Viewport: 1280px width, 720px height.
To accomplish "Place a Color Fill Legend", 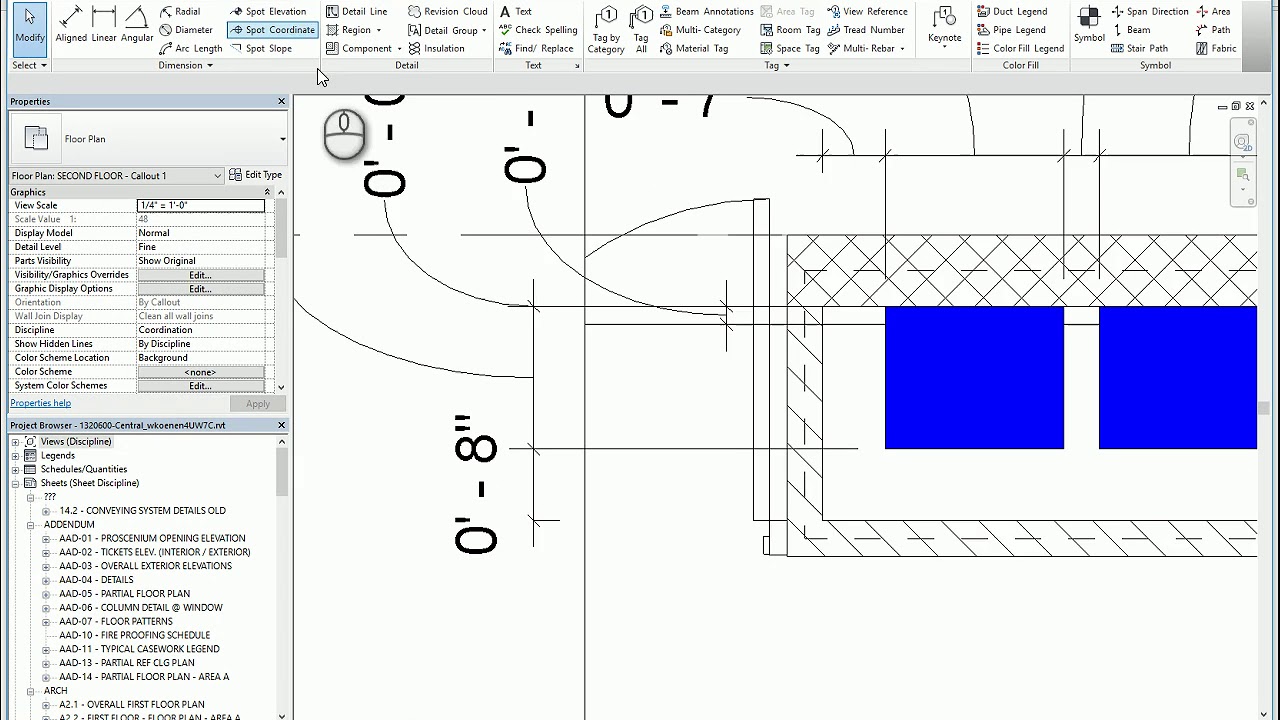I will point(1020,48).
